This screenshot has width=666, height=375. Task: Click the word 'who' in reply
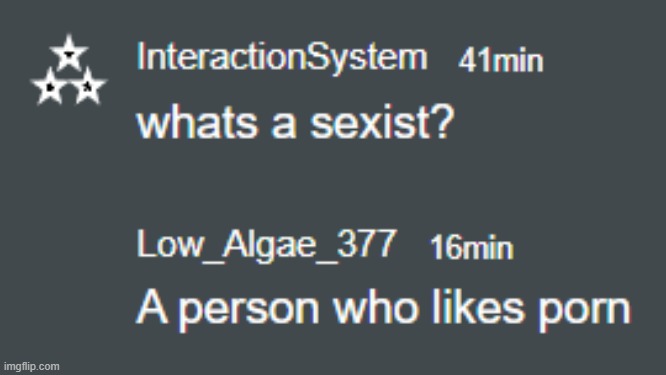375,307
